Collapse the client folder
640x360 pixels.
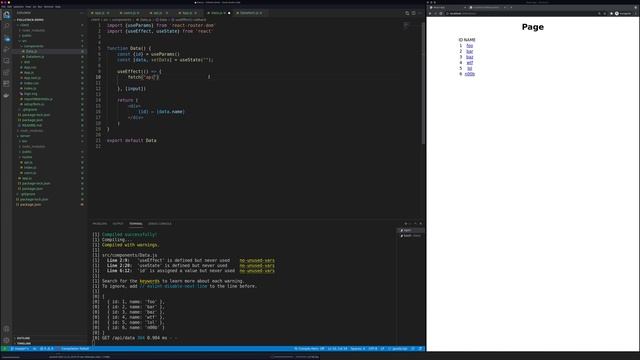24,25
